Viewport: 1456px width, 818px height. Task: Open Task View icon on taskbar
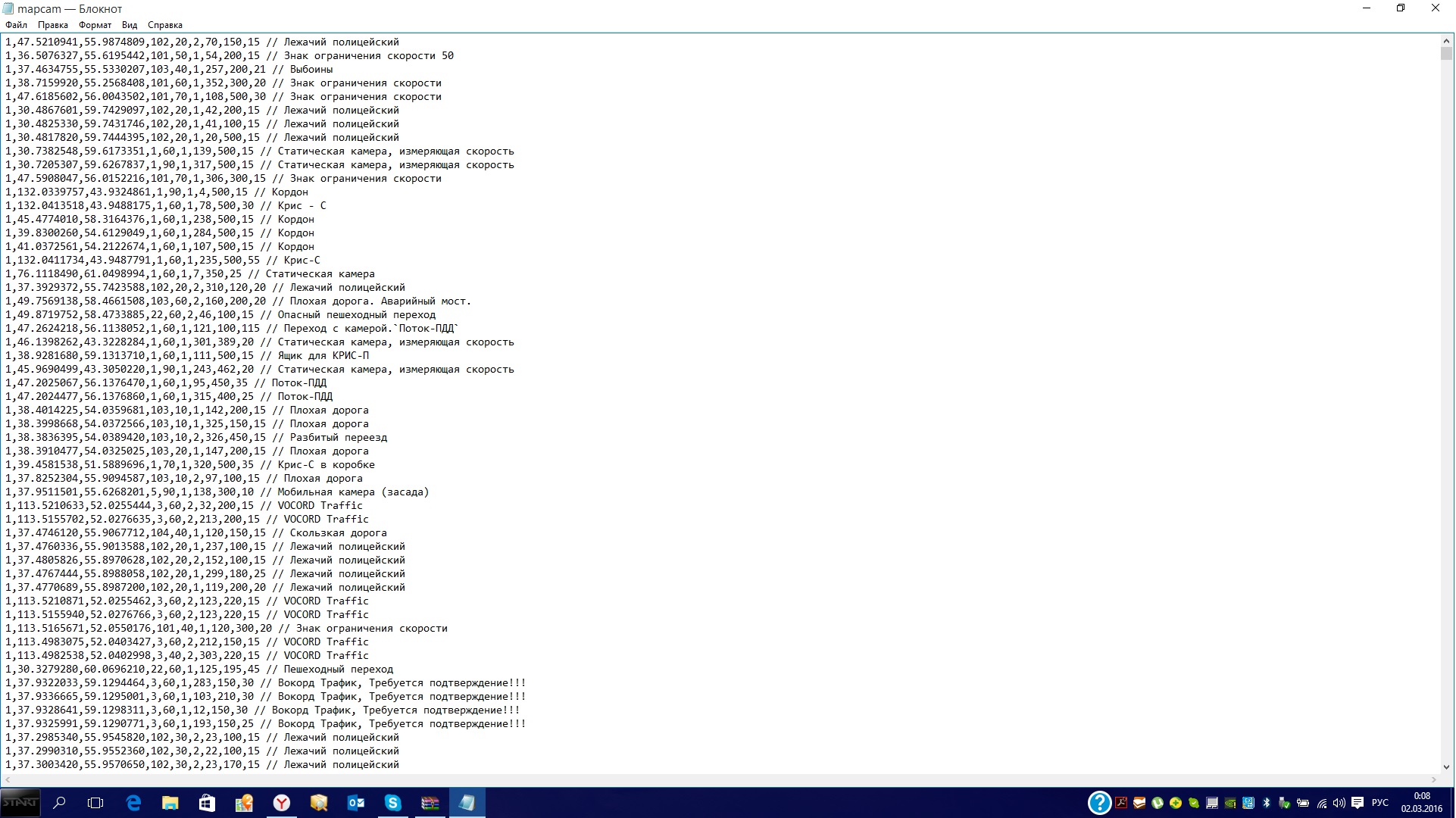(95, 803)
